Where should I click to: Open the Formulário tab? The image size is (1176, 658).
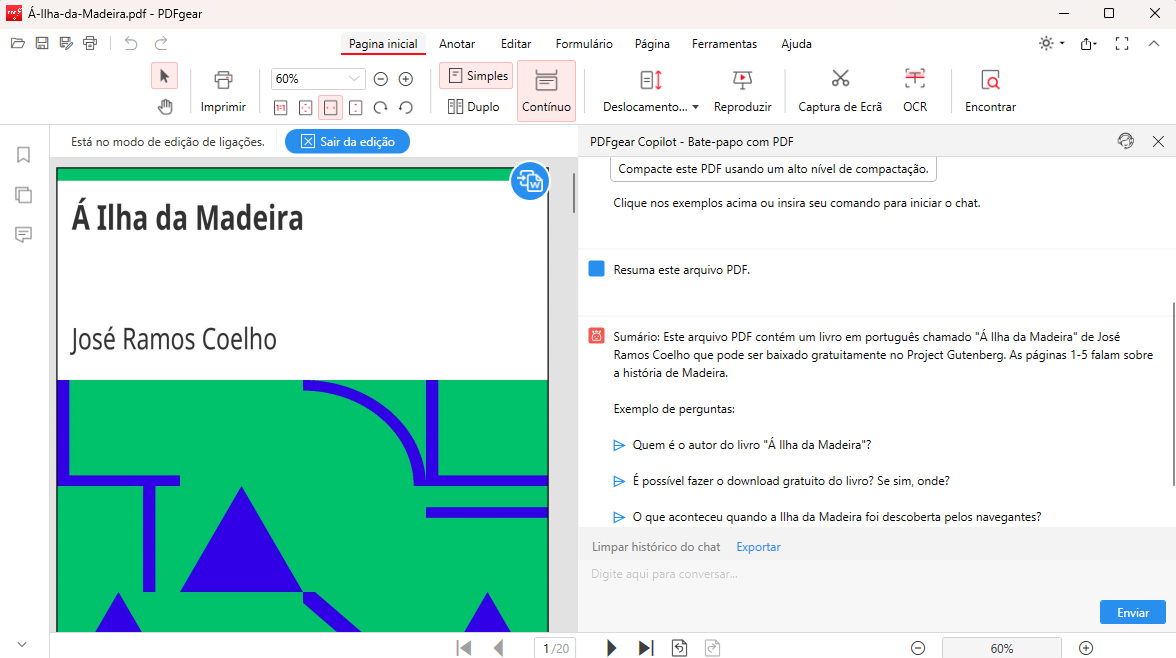[584, 44]
